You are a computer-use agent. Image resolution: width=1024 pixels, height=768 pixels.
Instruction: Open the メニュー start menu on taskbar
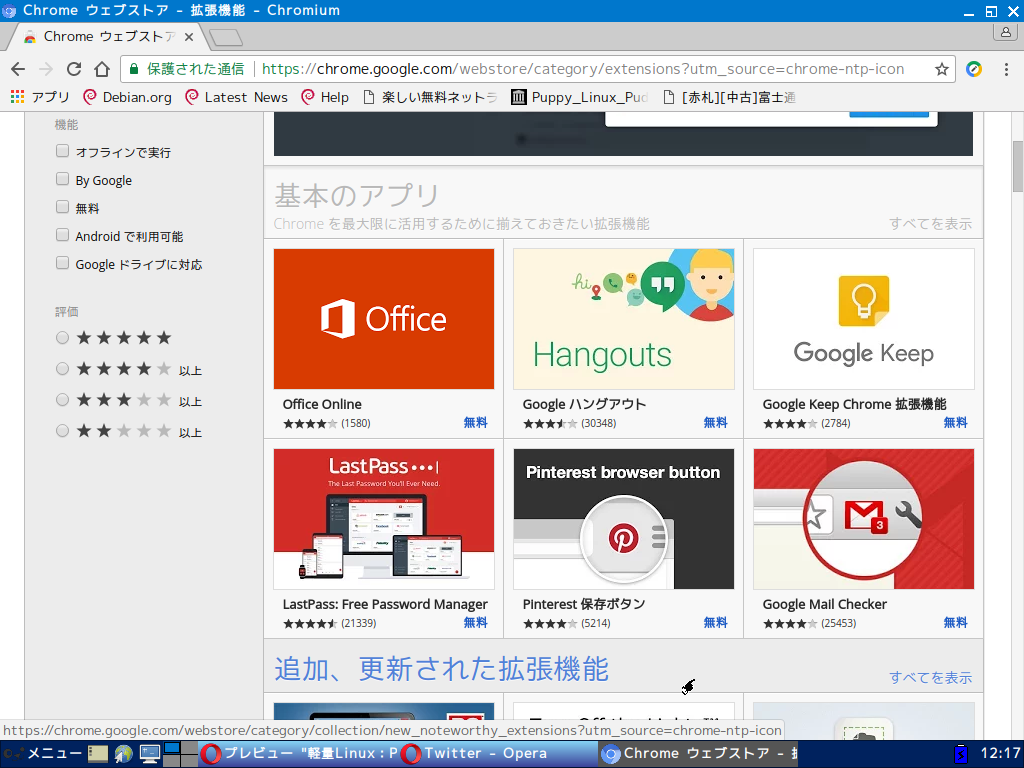tap(42, 754)
